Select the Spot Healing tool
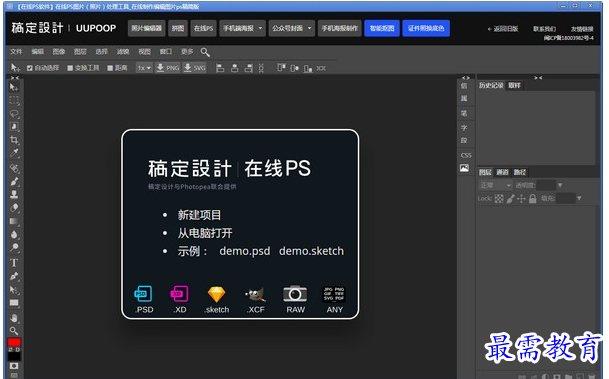Image resolution: width=609 pixels, height=379 pixels. [14, 168]
